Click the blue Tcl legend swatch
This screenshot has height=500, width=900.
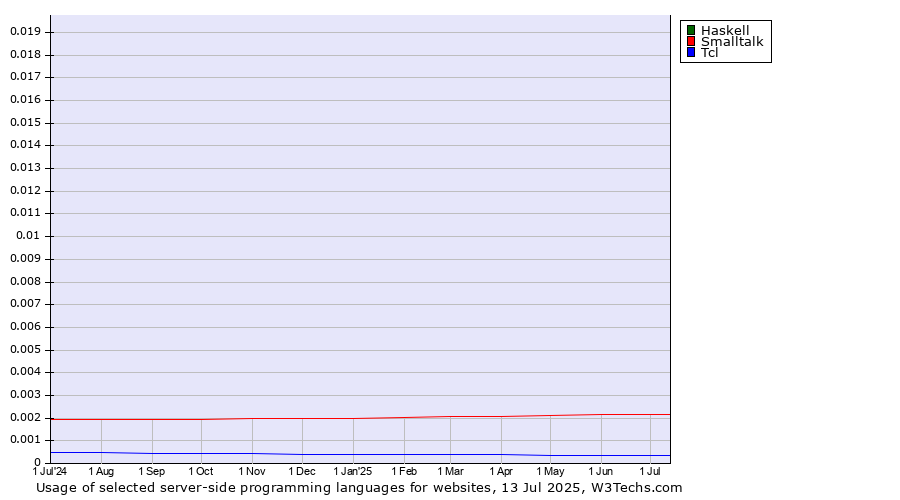click(691, 52)
